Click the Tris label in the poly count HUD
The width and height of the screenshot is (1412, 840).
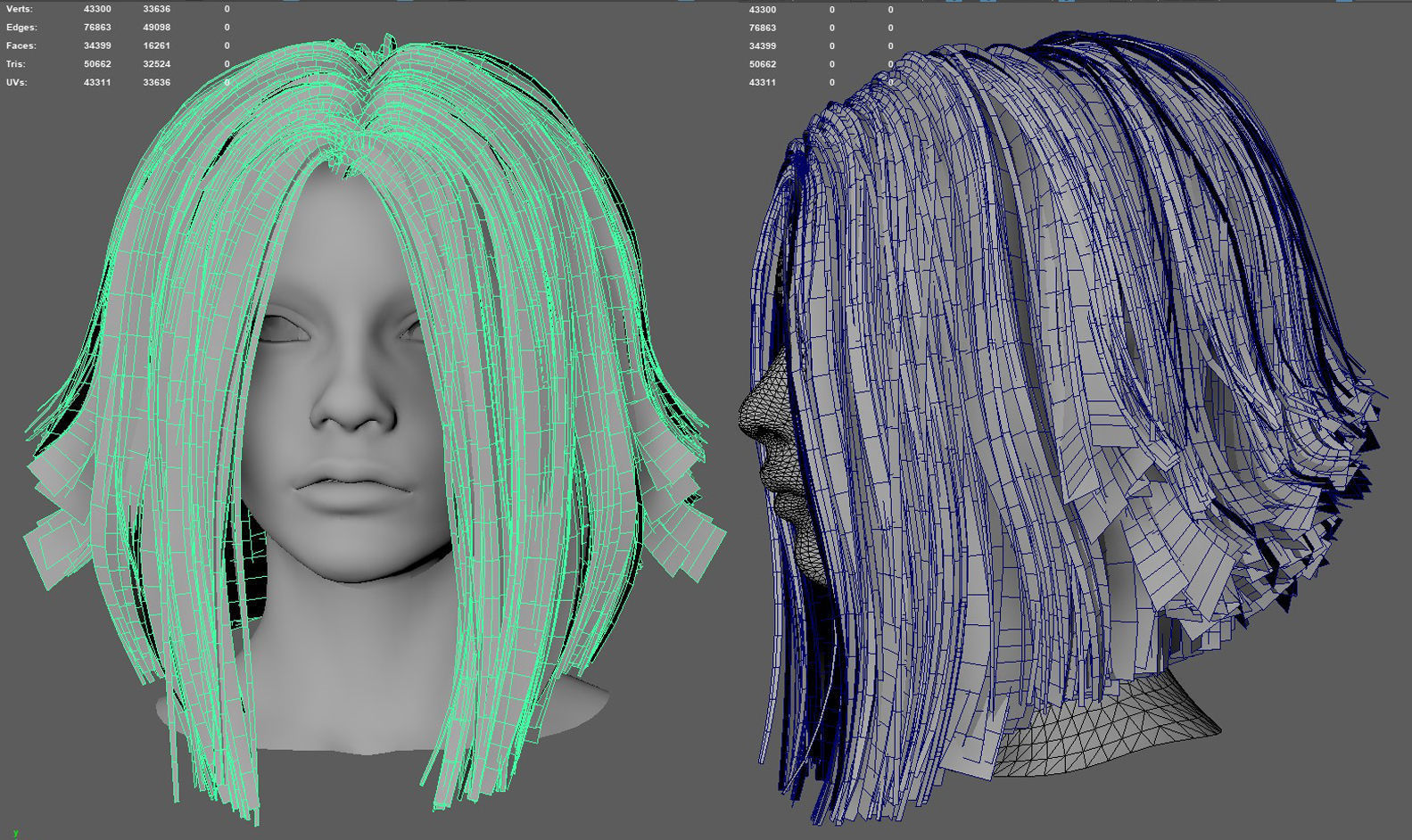click(x=16, y=64)
